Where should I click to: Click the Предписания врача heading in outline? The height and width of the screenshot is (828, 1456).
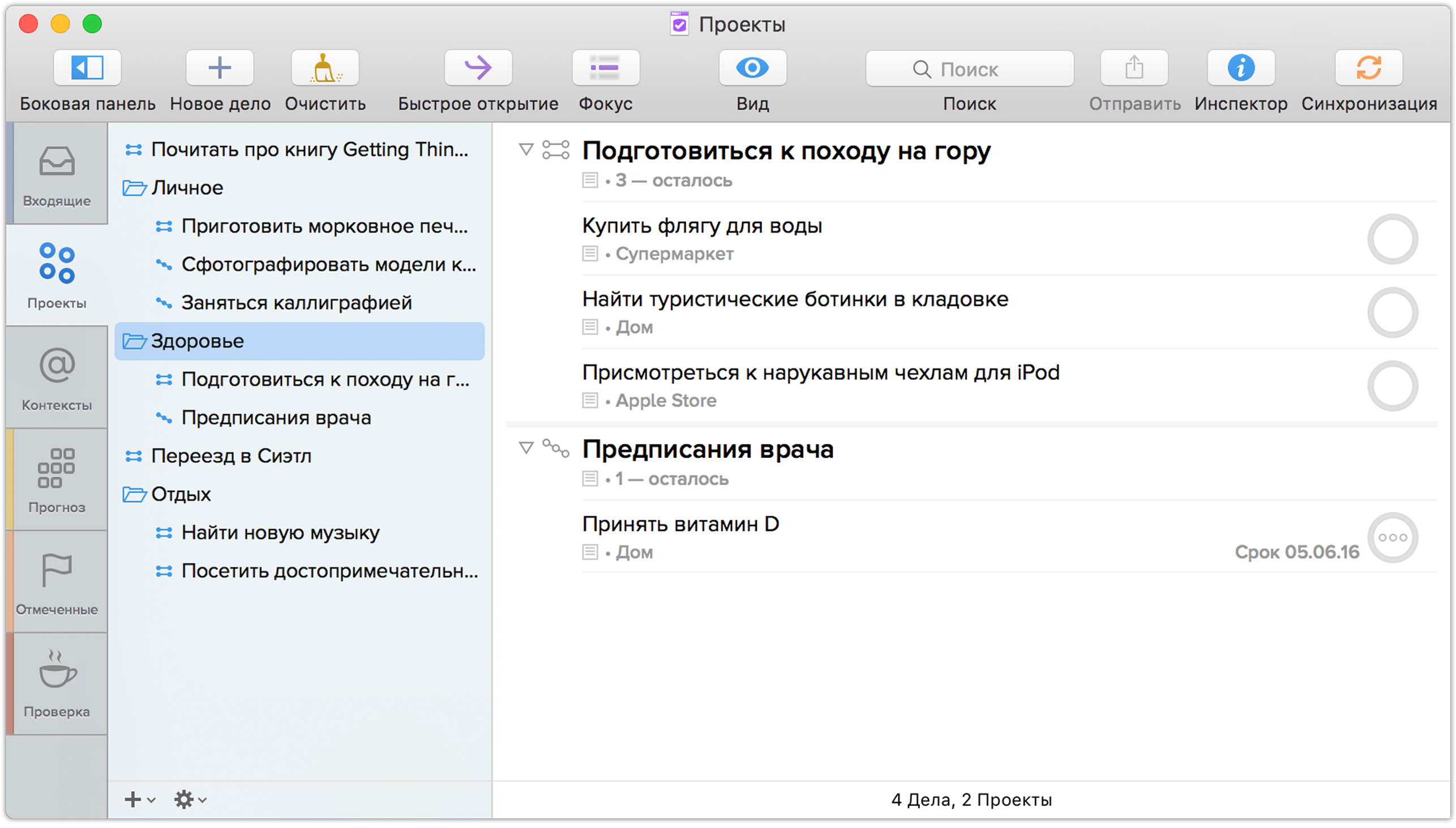tap(708, 449)
